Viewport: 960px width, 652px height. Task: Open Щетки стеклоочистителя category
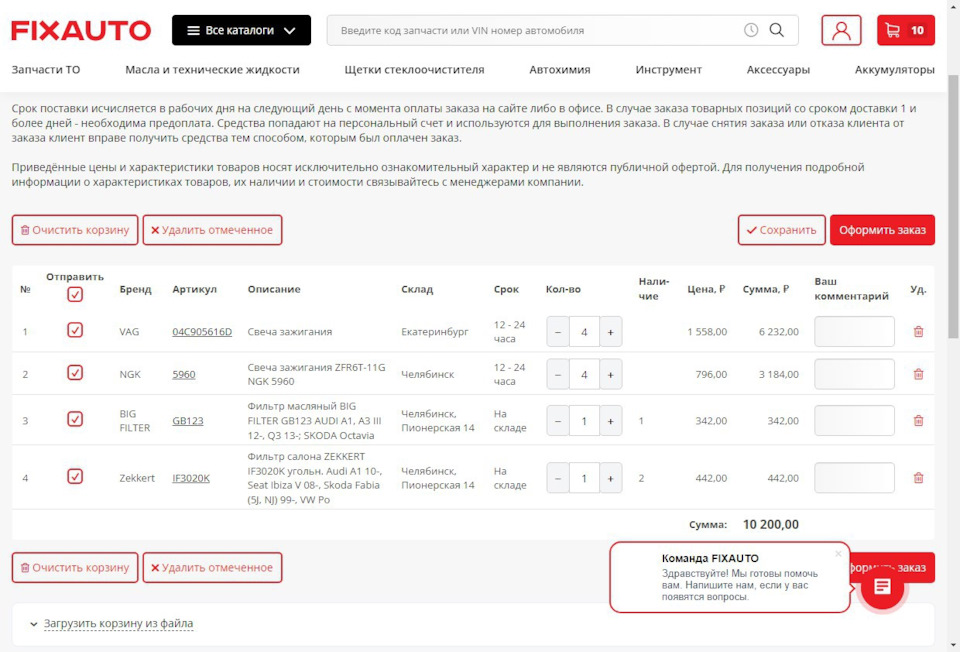coord(414,70)
